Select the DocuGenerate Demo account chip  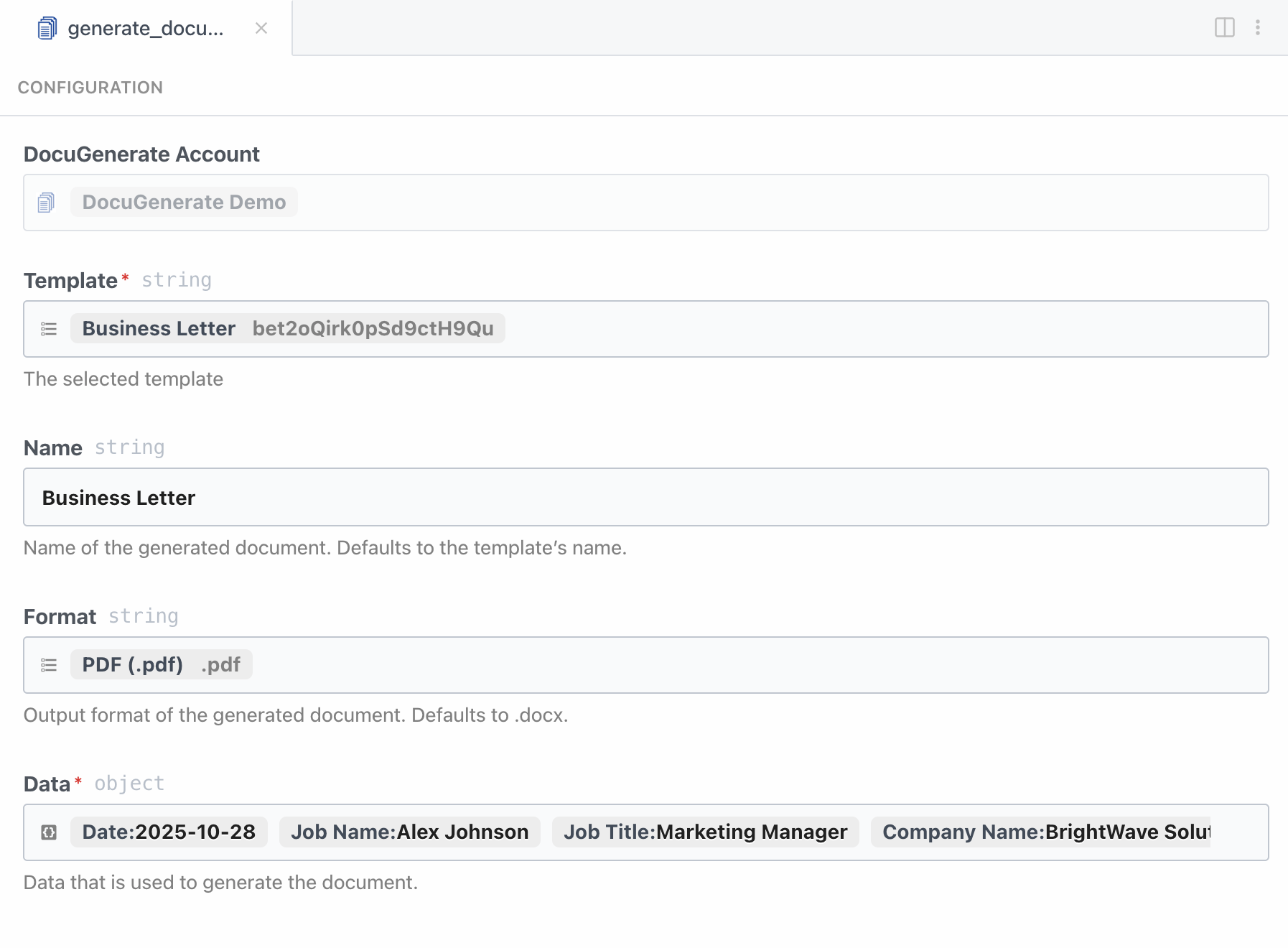point(183,202)
